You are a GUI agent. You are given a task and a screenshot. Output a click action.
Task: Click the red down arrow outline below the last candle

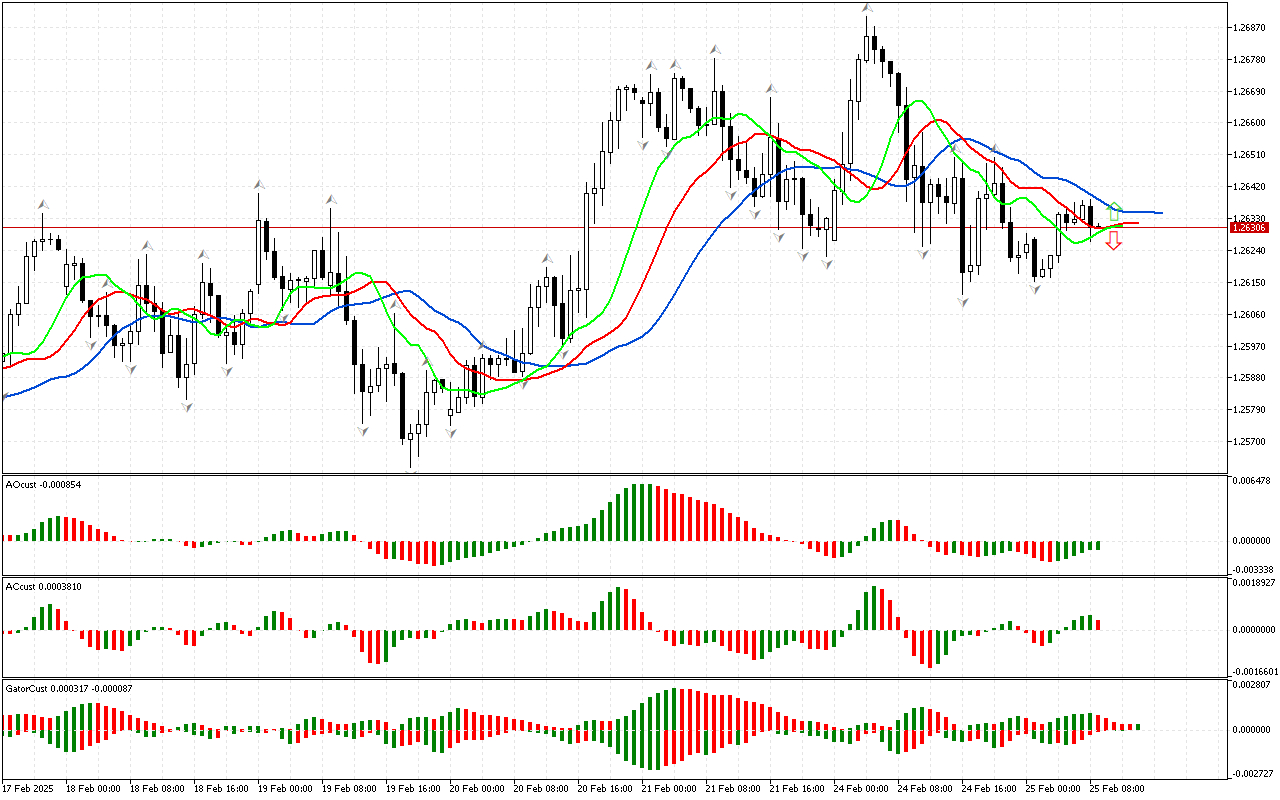coord(1113,240)
